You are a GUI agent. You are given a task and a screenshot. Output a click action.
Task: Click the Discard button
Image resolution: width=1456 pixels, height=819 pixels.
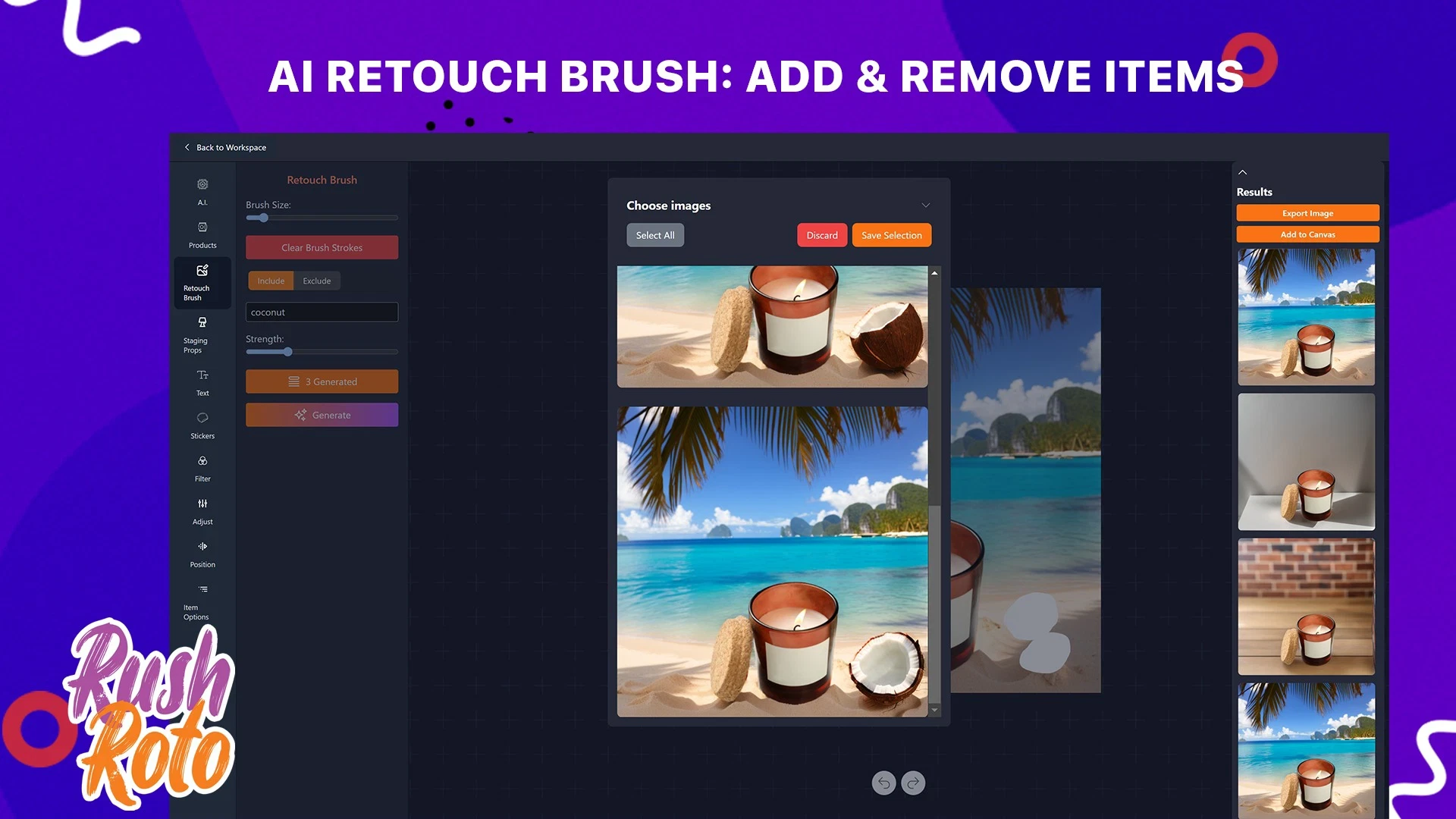(822, 235)
